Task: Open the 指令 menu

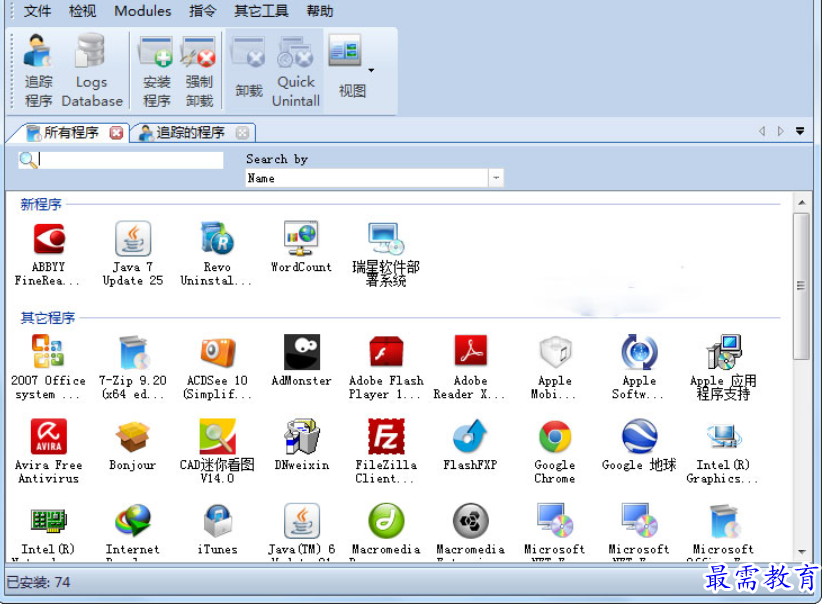Action: [x=203, y=11]
